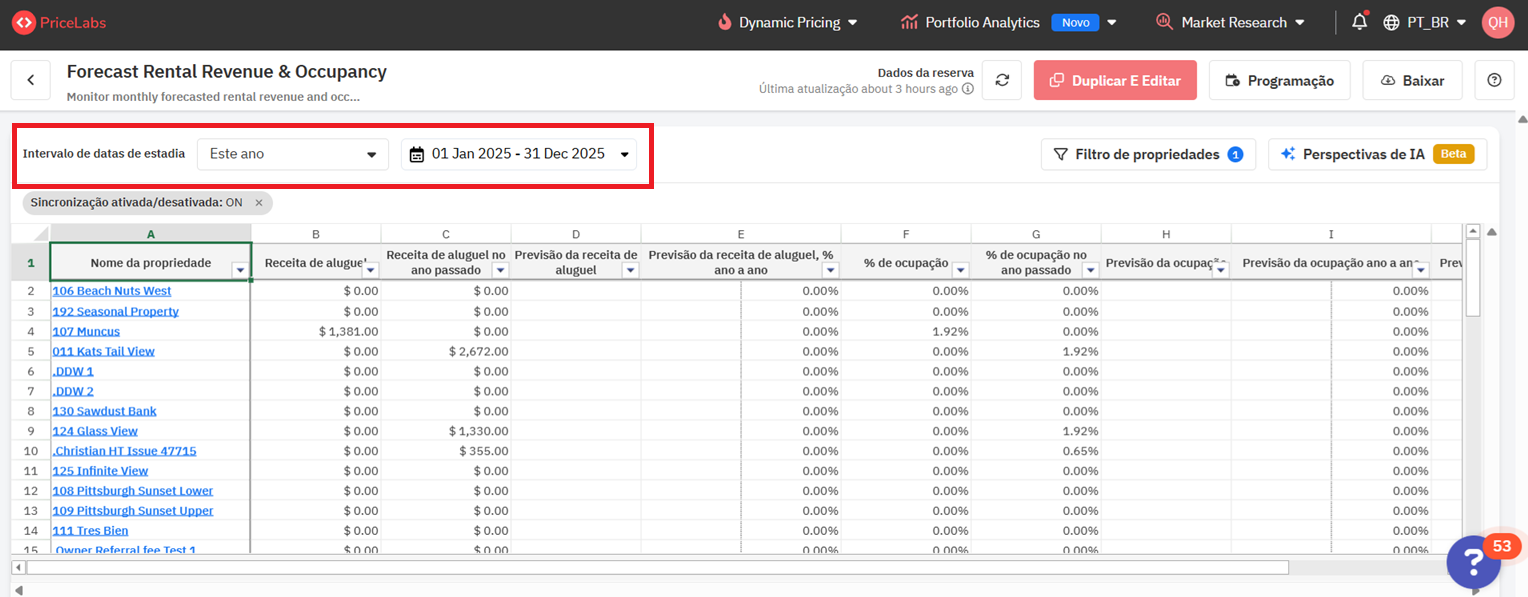Open the Dynamic Pricing menu
Screen dimensions: 1528x597
(787, 22)
